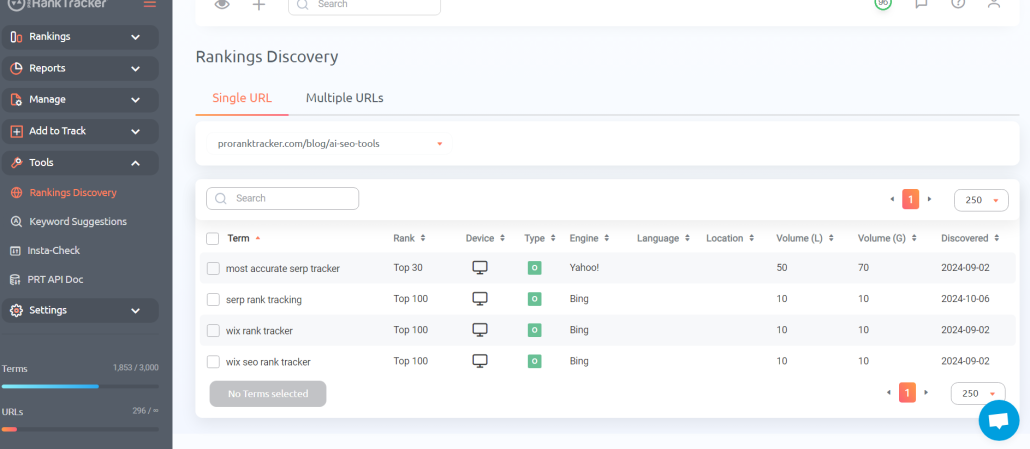The height and width of the screenshot is (449, 1030).
Task: Click the Terms usage progress bar
Action: coord(80,386)
